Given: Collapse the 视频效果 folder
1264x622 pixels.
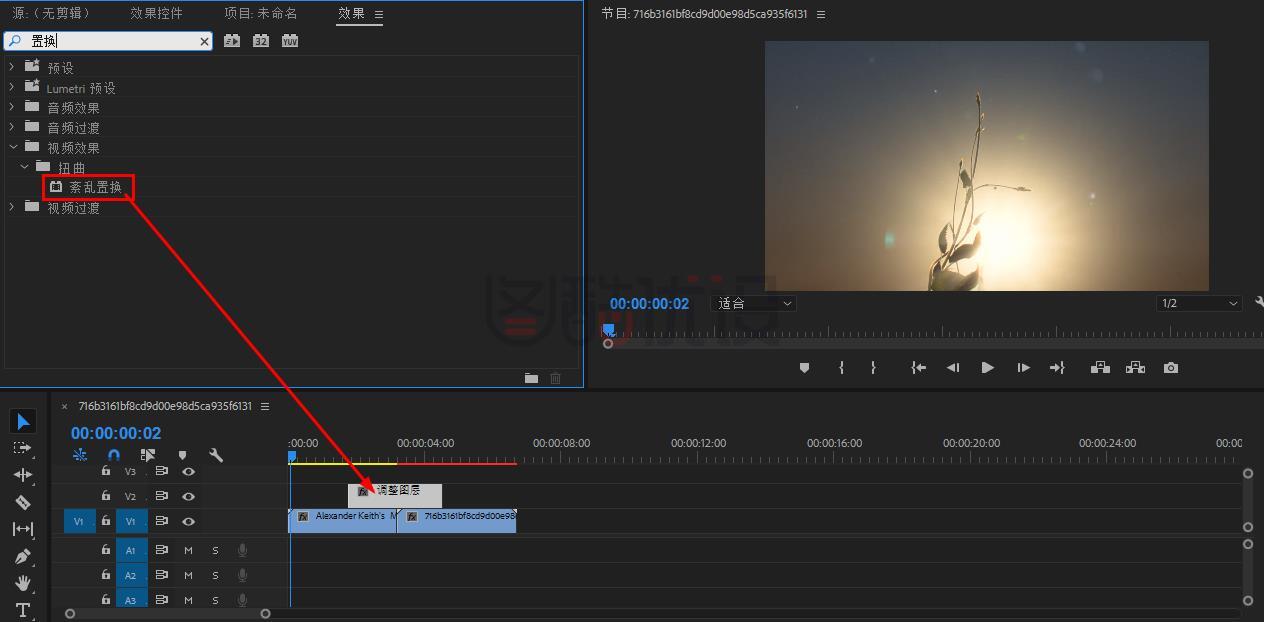Looking at the screenshot, I should tap(12, 147).
